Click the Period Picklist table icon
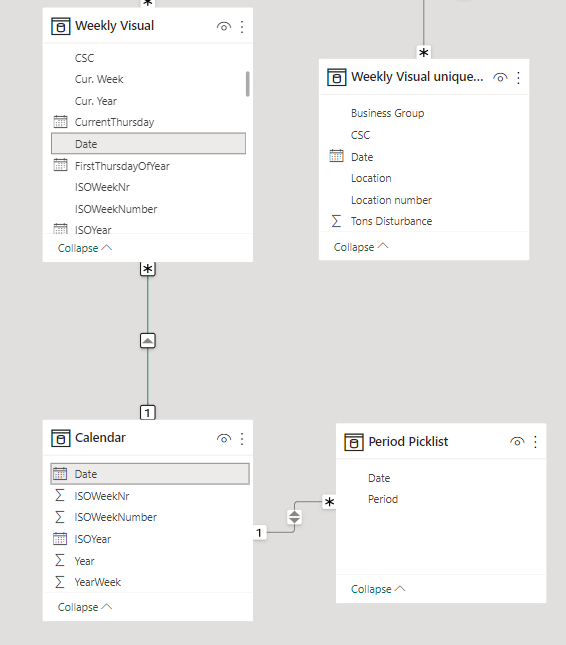This screenshot has width=566, height=645. click(354, 442)
